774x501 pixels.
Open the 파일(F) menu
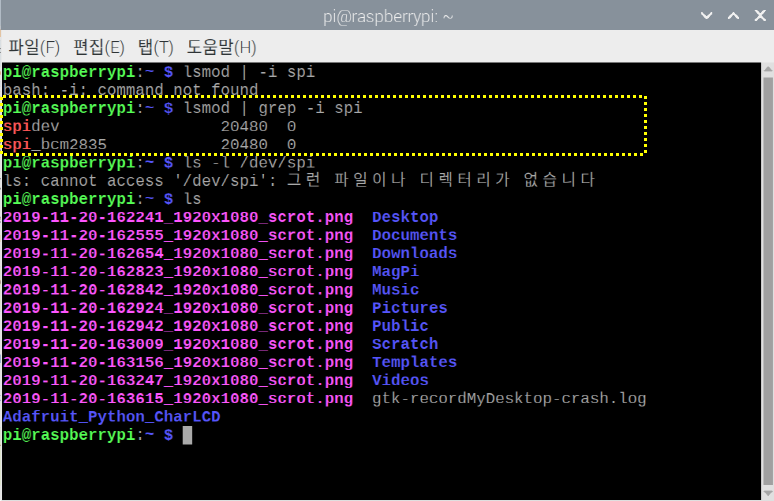click(34, 47)
